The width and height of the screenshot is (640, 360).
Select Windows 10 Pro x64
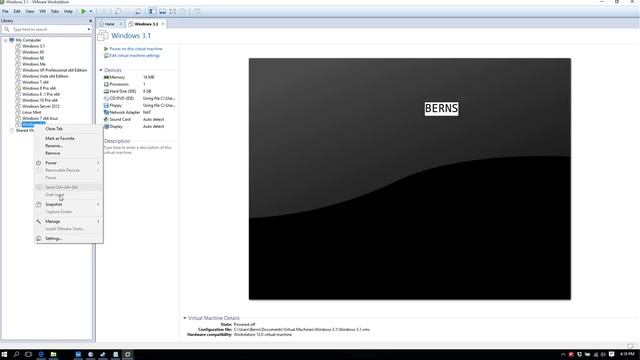[40, 100]
